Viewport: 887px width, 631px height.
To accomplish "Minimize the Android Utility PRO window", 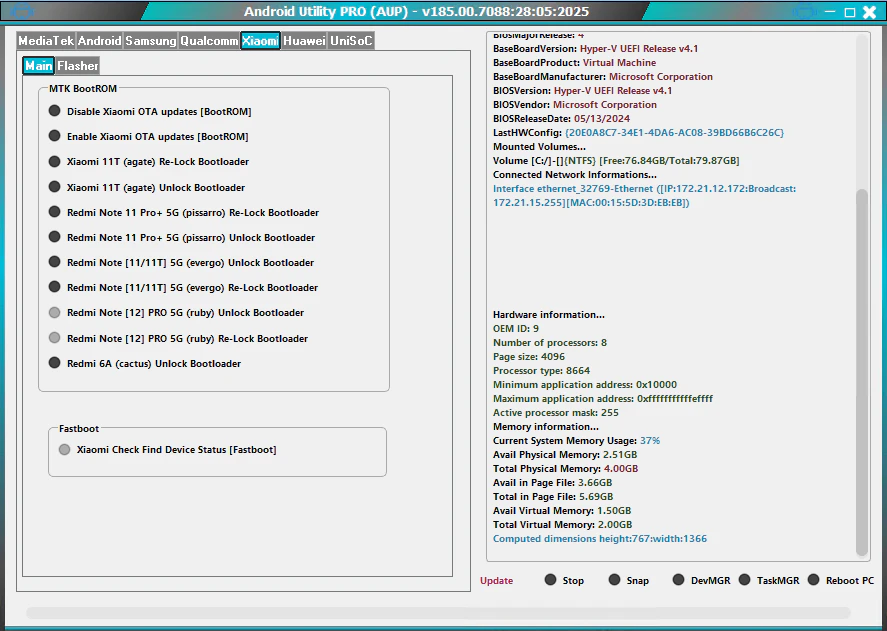I will coord(830,11).
